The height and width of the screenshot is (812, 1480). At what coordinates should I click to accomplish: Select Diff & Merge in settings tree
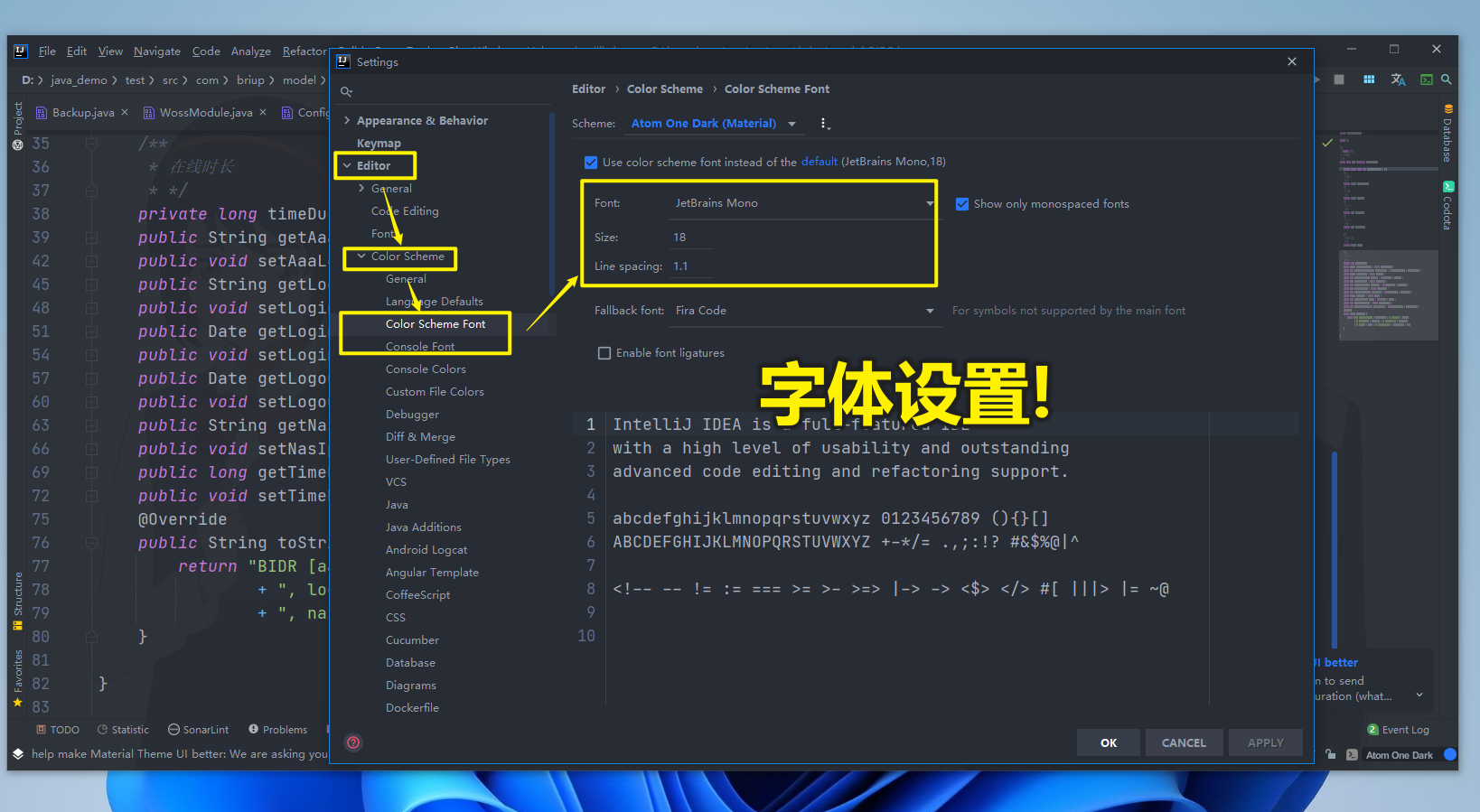(420, 437)
